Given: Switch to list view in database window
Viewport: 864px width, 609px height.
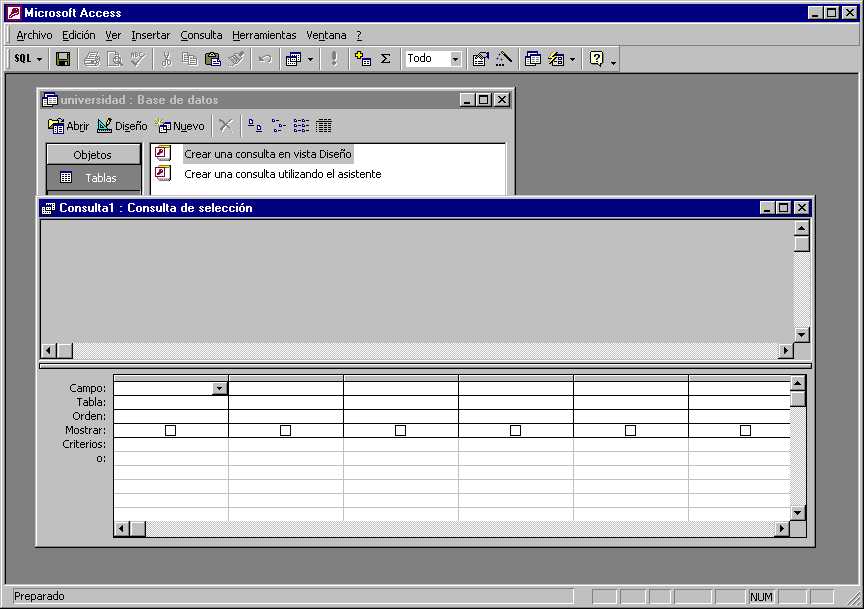Looking at the screenshot, I should click(301, 126).
